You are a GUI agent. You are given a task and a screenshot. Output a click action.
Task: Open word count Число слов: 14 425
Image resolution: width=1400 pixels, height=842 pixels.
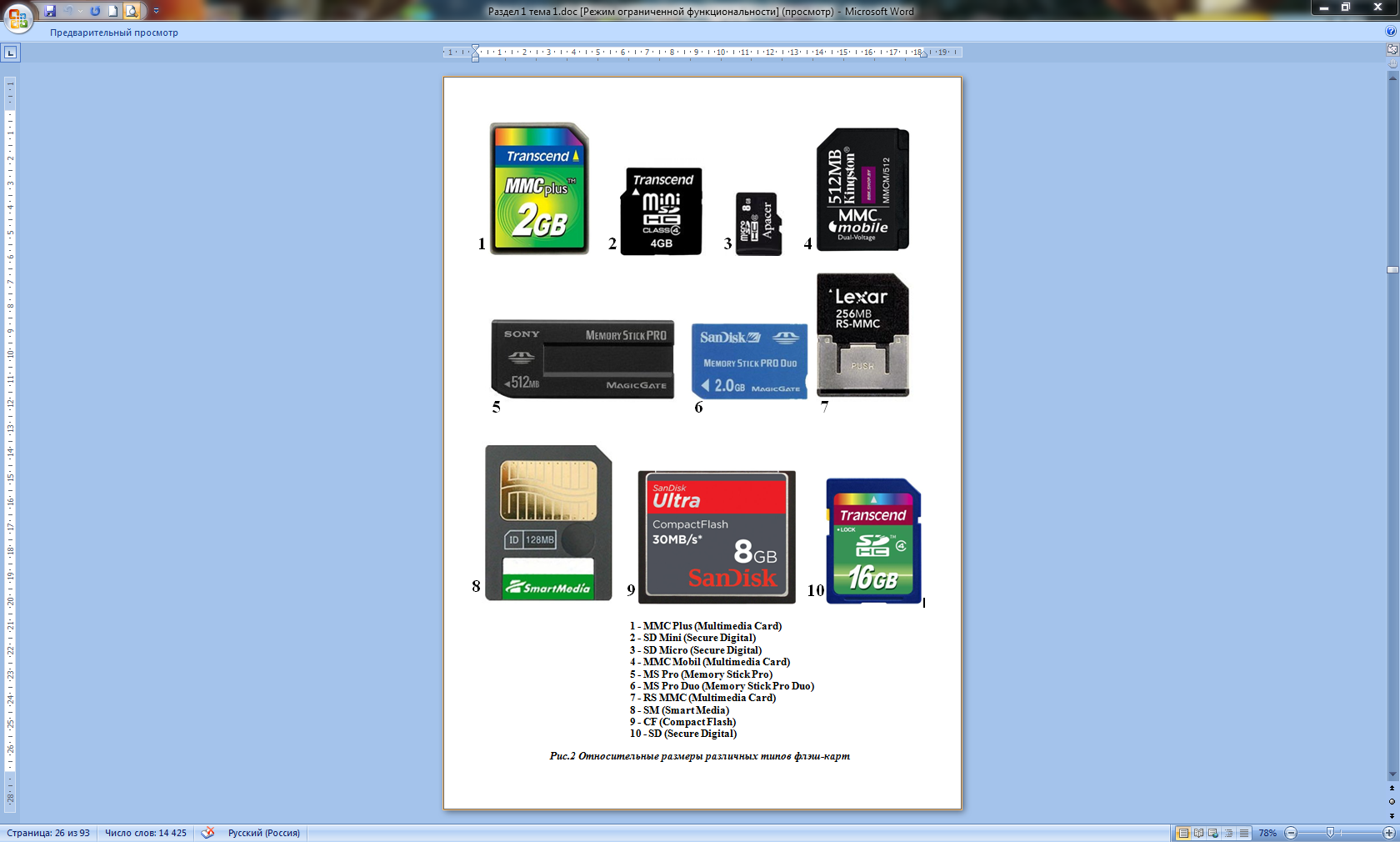(x=146, y=833)
